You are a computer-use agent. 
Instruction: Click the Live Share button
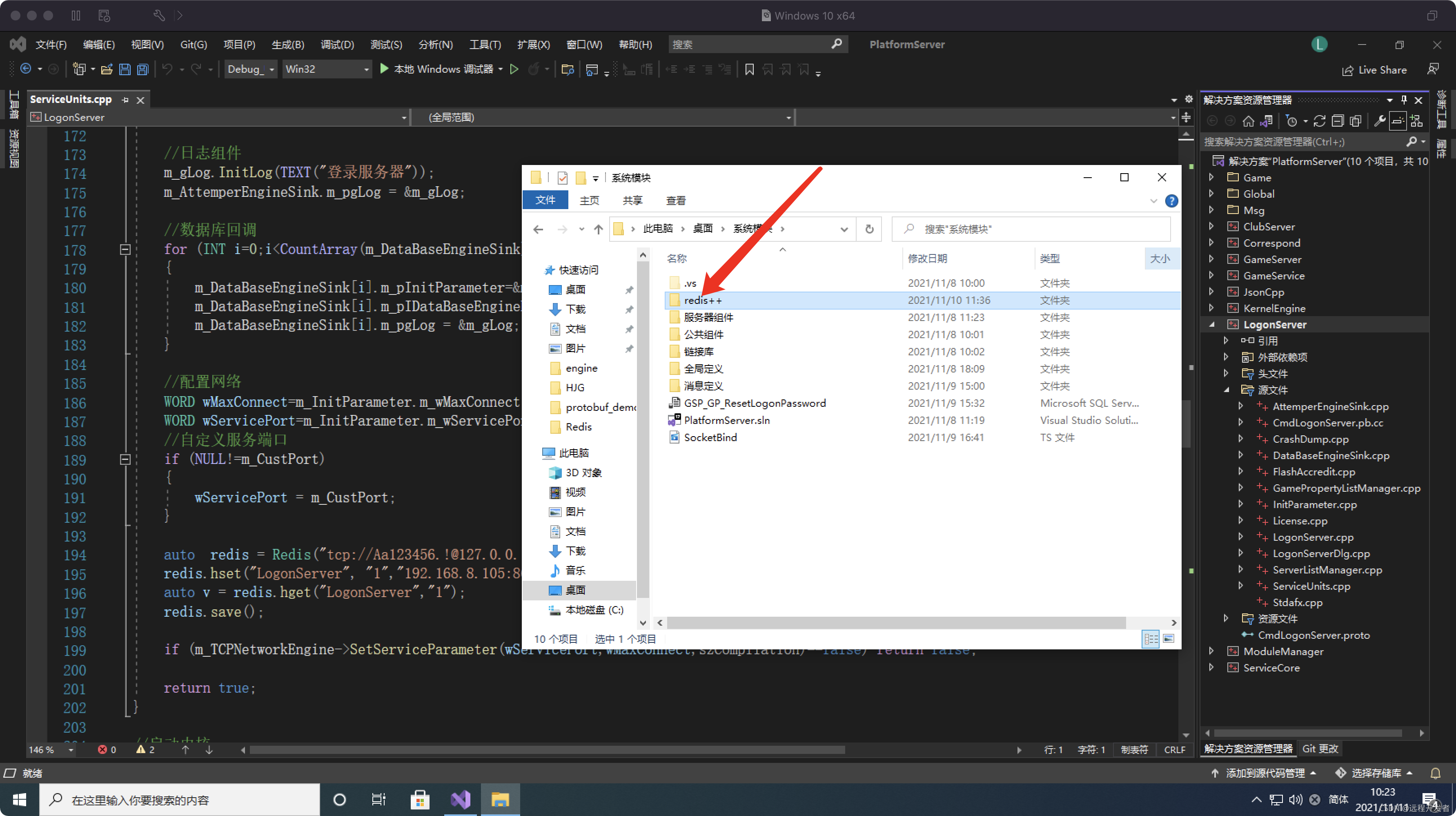coord(1374,70)
